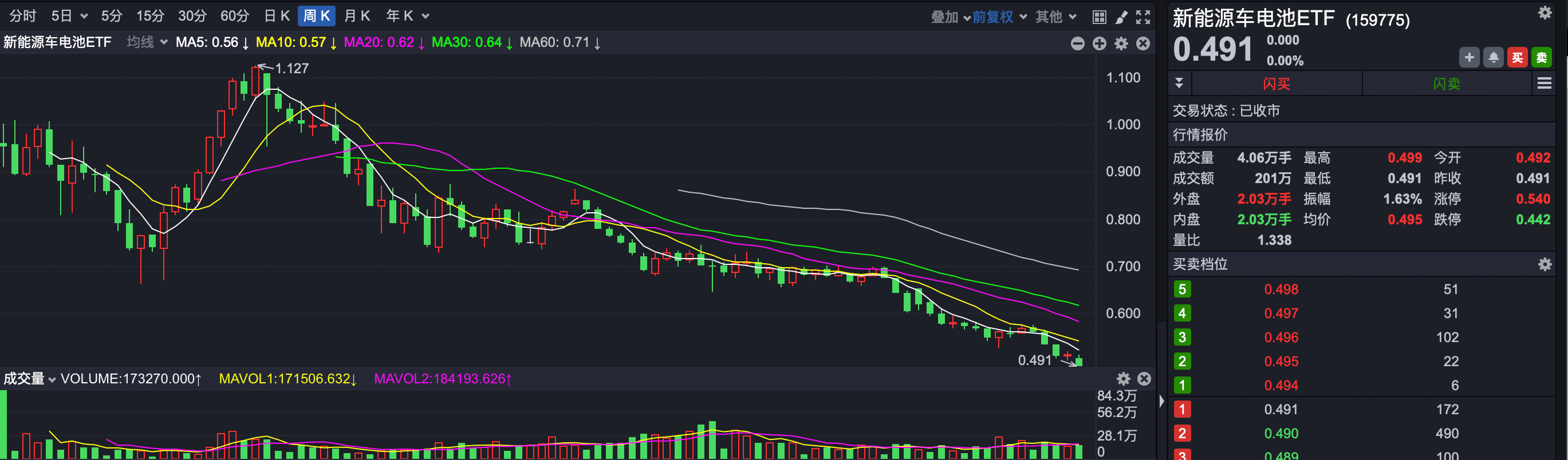Collapse the side panel arrow handle
The width and height of the screenshot is (1568, 460).
1161,401
